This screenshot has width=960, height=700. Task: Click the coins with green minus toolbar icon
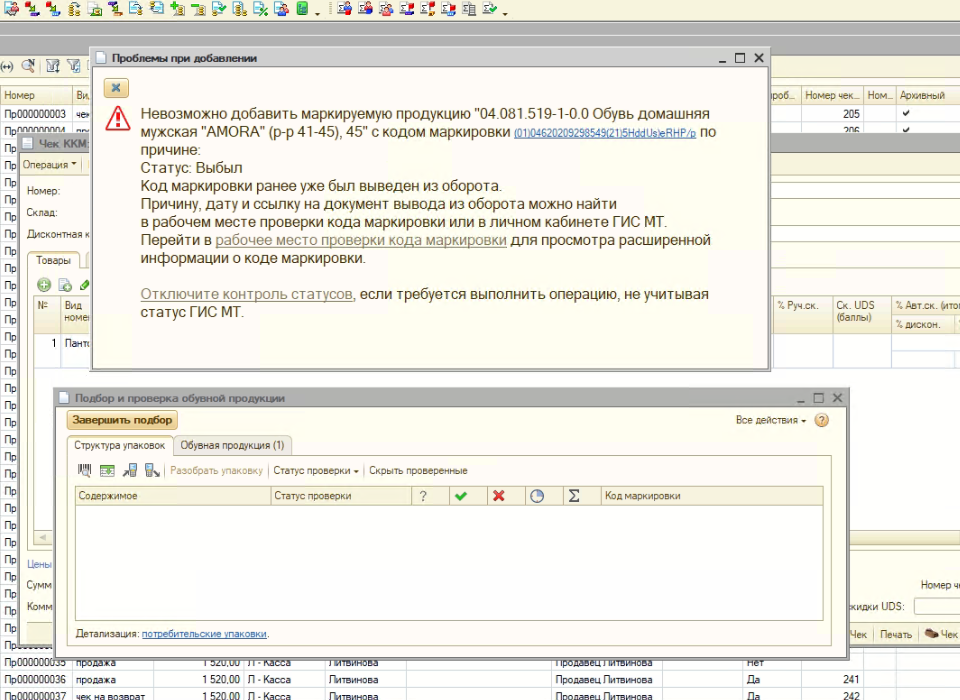click(198, 9)
